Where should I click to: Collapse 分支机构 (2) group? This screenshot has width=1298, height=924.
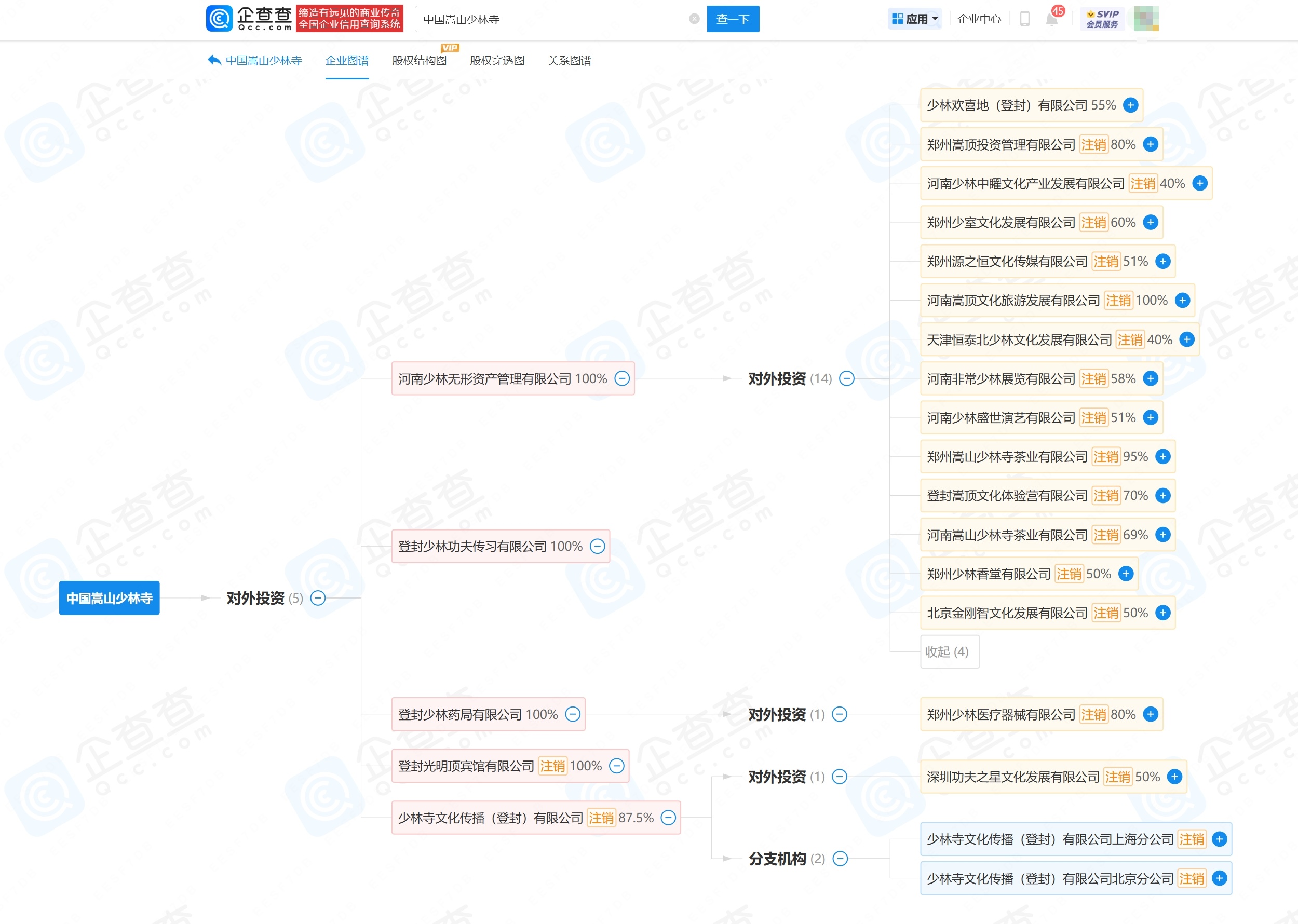point(840,859)
